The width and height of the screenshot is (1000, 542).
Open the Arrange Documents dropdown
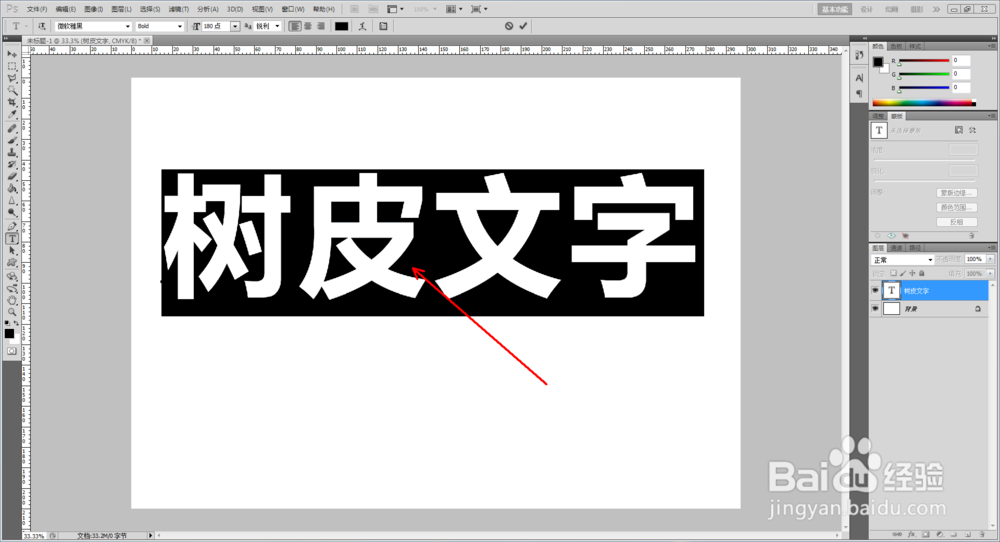pos(454,9)
